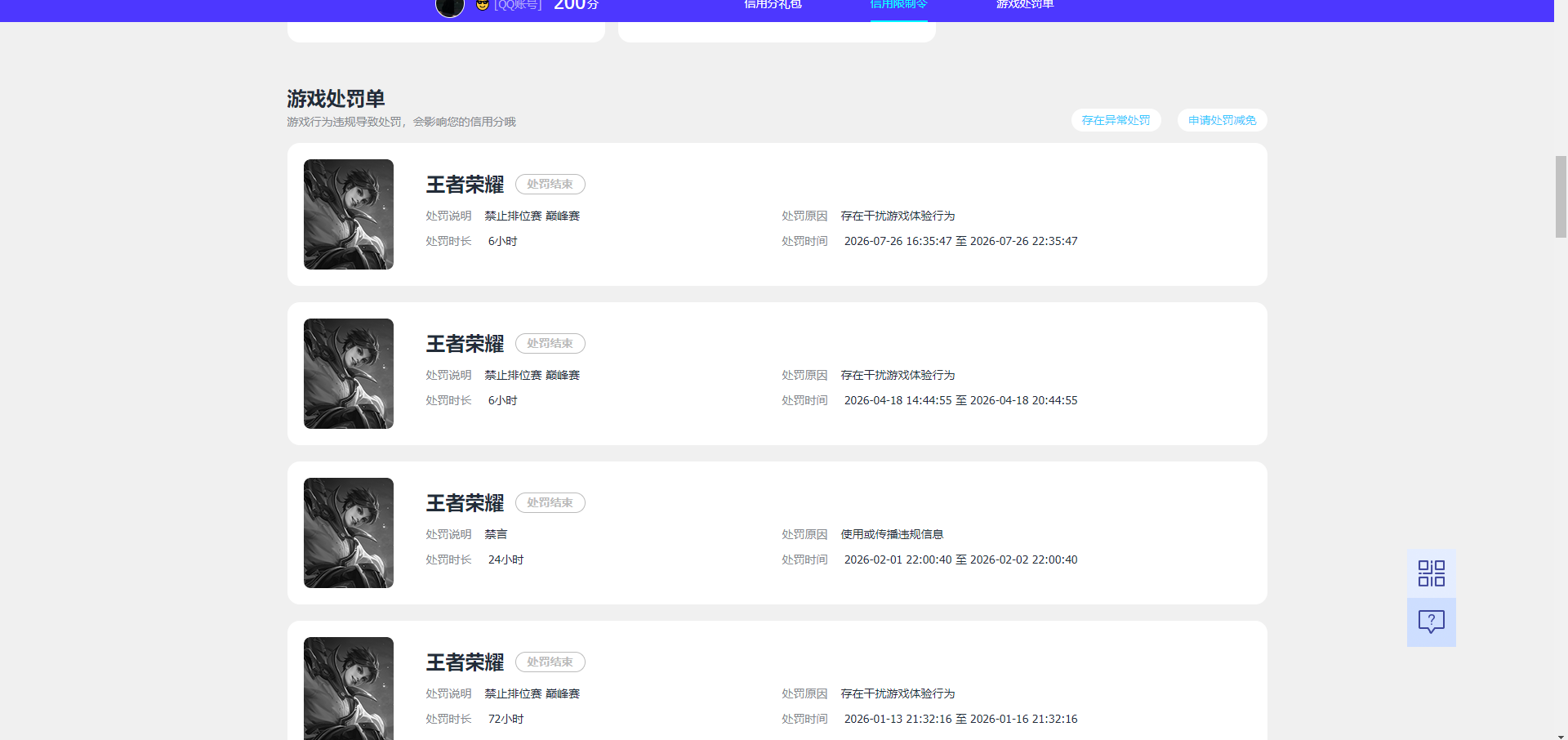Click the 存在异常处罚 button

tap(1116, 120)
